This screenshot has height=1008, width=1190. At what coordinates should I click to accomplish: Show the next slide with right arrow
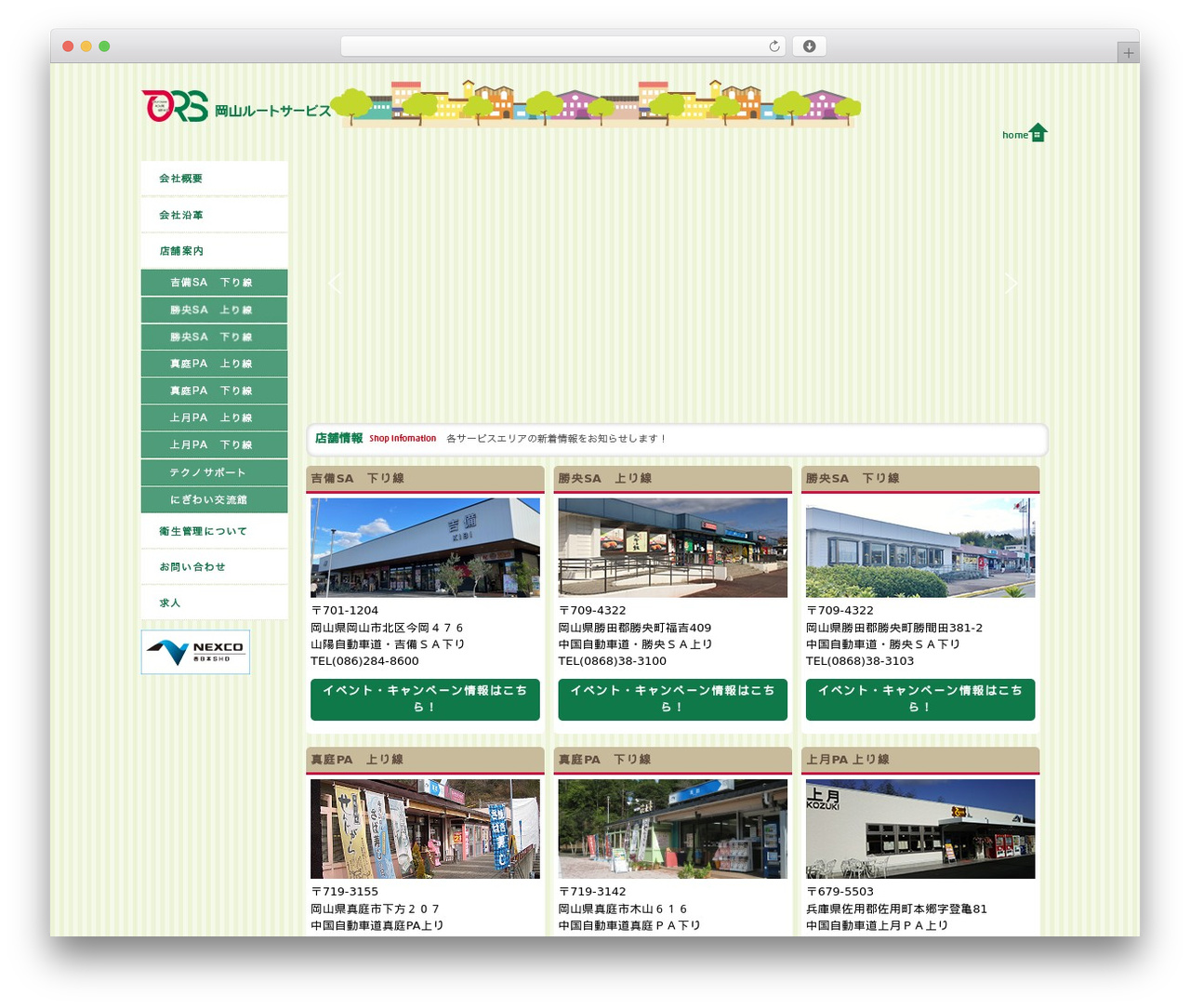[1011, 283]
